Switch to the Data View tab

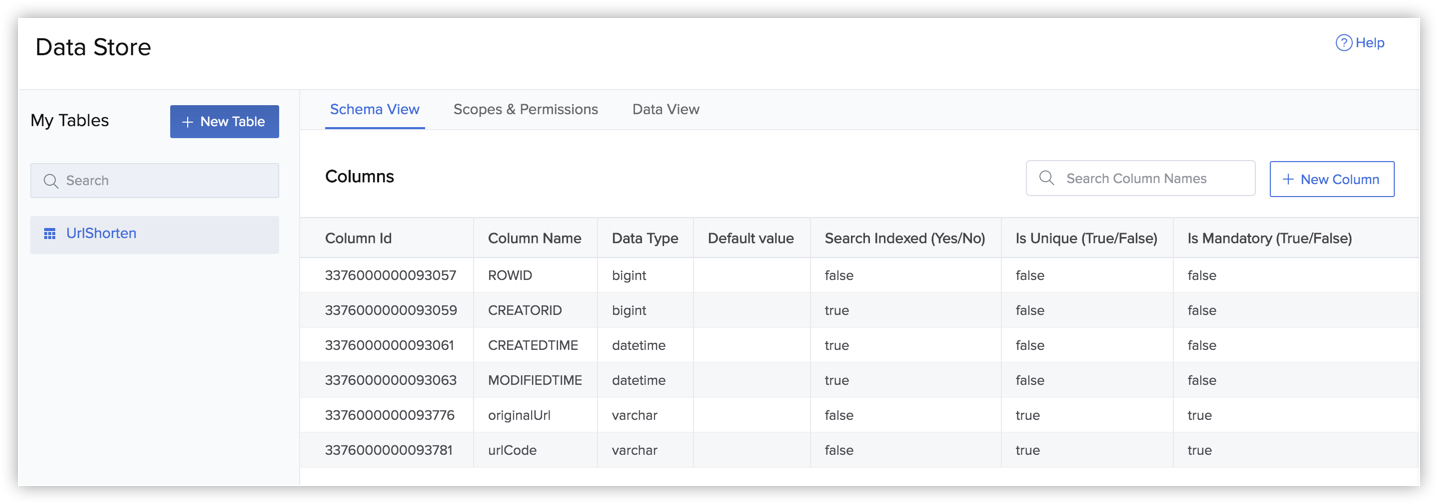click(665, 110)
